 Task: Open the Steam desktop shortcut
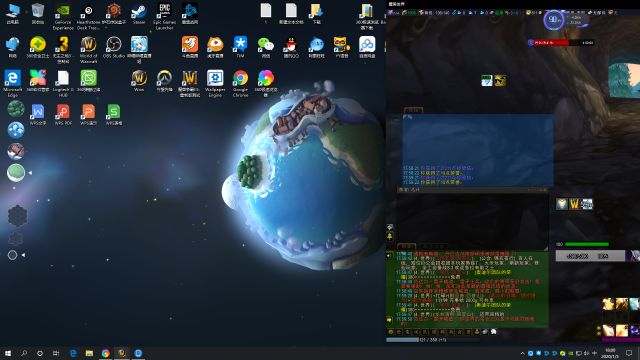(139, 14)
